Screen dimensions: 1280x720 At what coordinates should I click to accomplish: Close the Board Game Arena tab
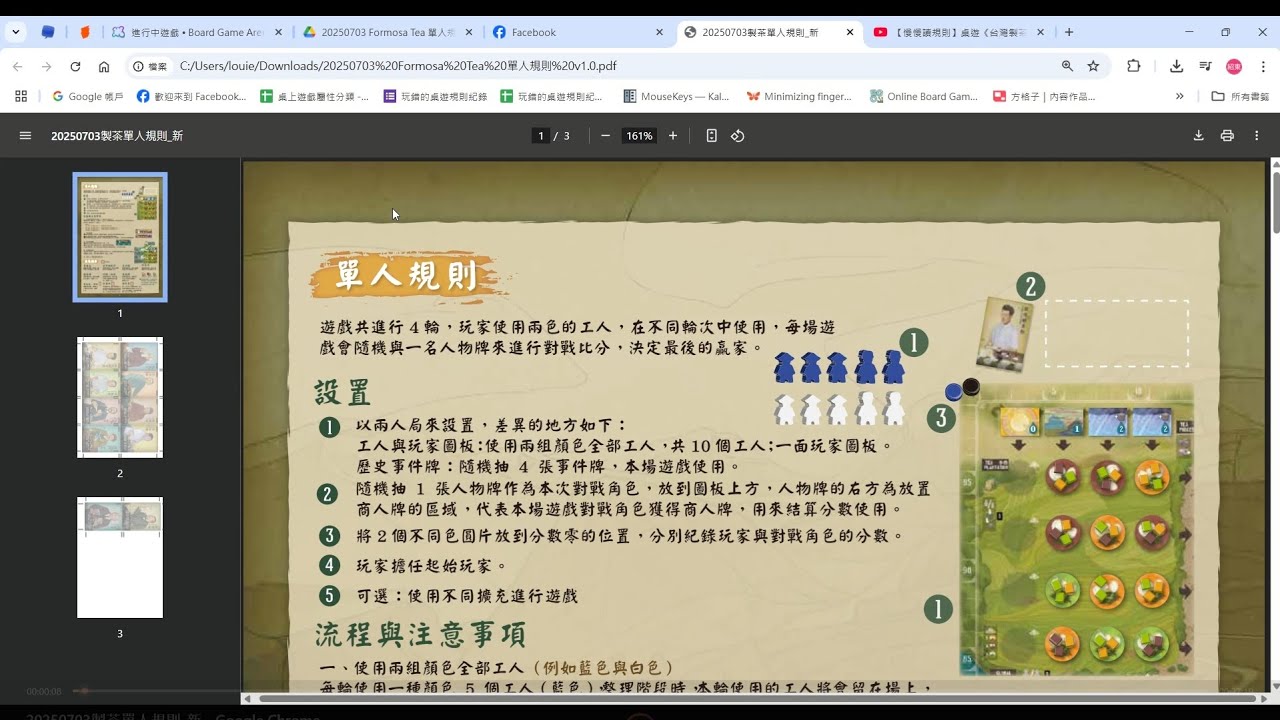tap(278, 32)
